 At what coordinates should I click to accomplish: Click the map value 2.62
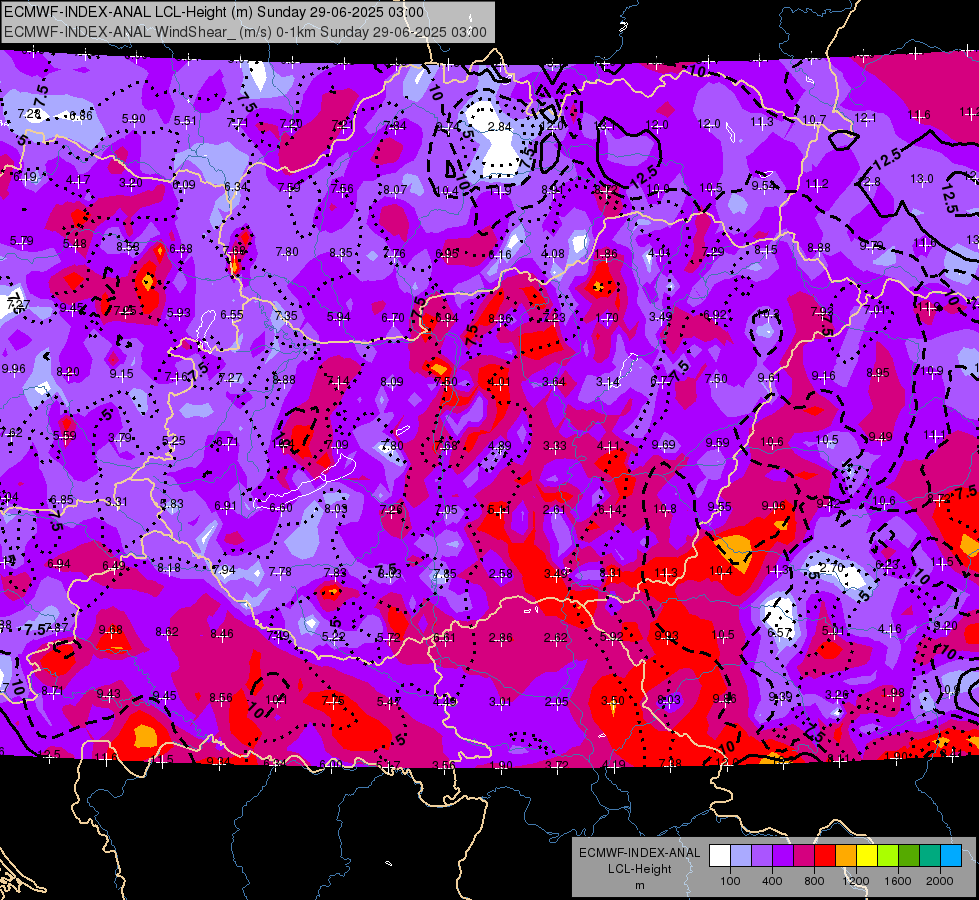click(x=556, y=638)
